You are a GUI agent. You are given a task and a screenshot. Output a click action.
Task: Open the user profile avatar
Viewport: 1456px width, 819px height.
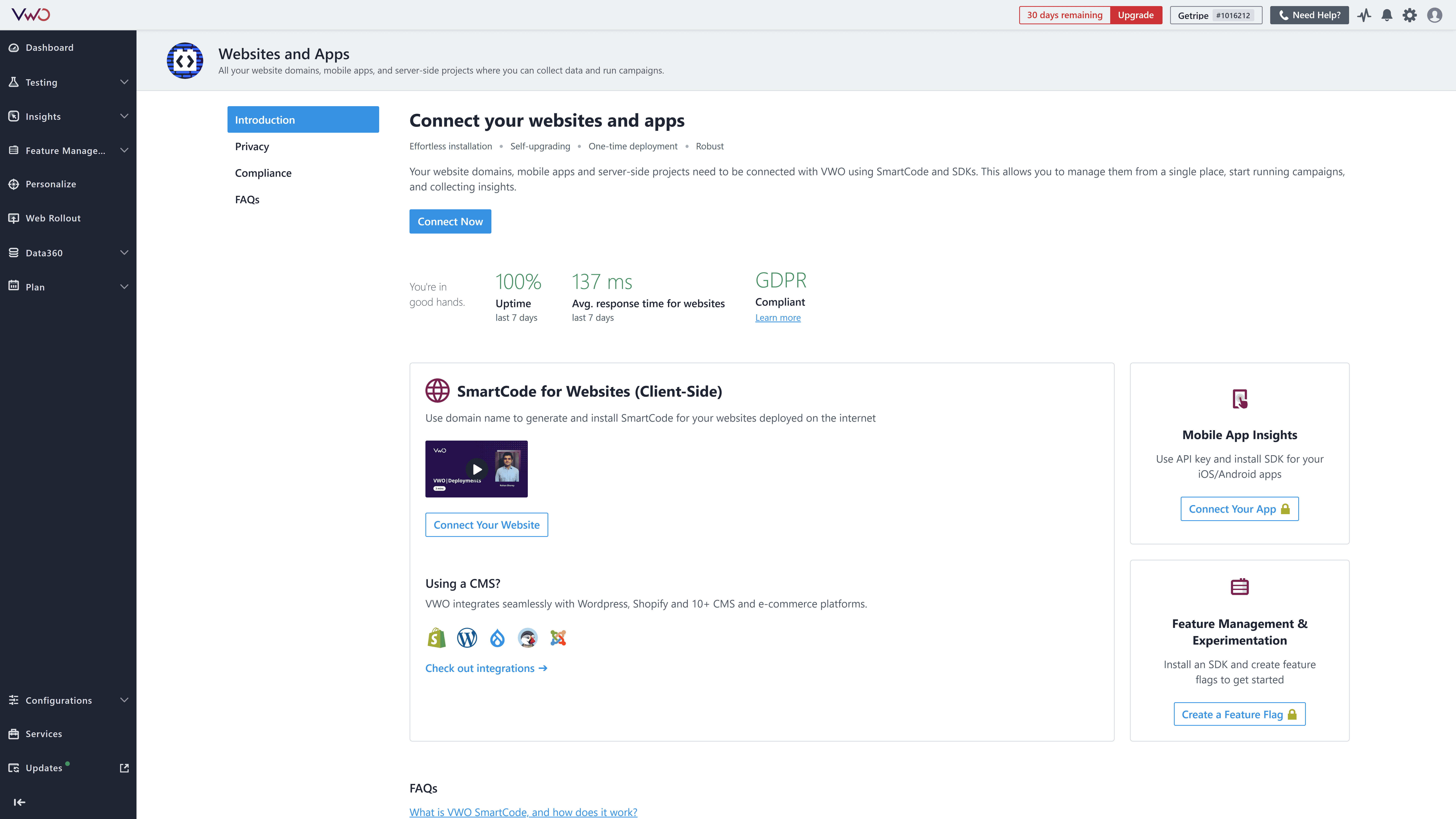(1435, 15)
